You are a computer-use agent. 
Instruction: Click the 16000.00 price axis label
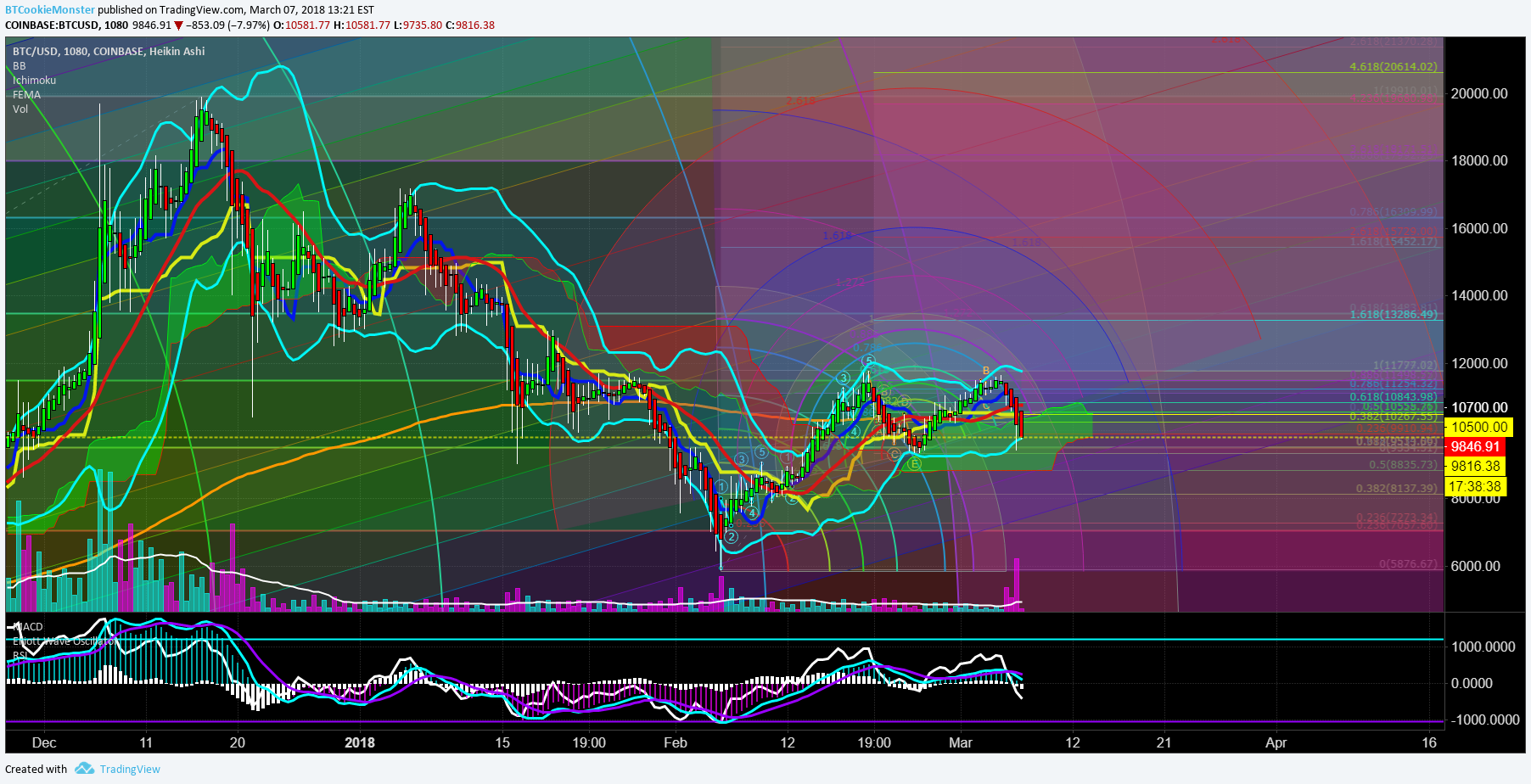[1479, 228]
